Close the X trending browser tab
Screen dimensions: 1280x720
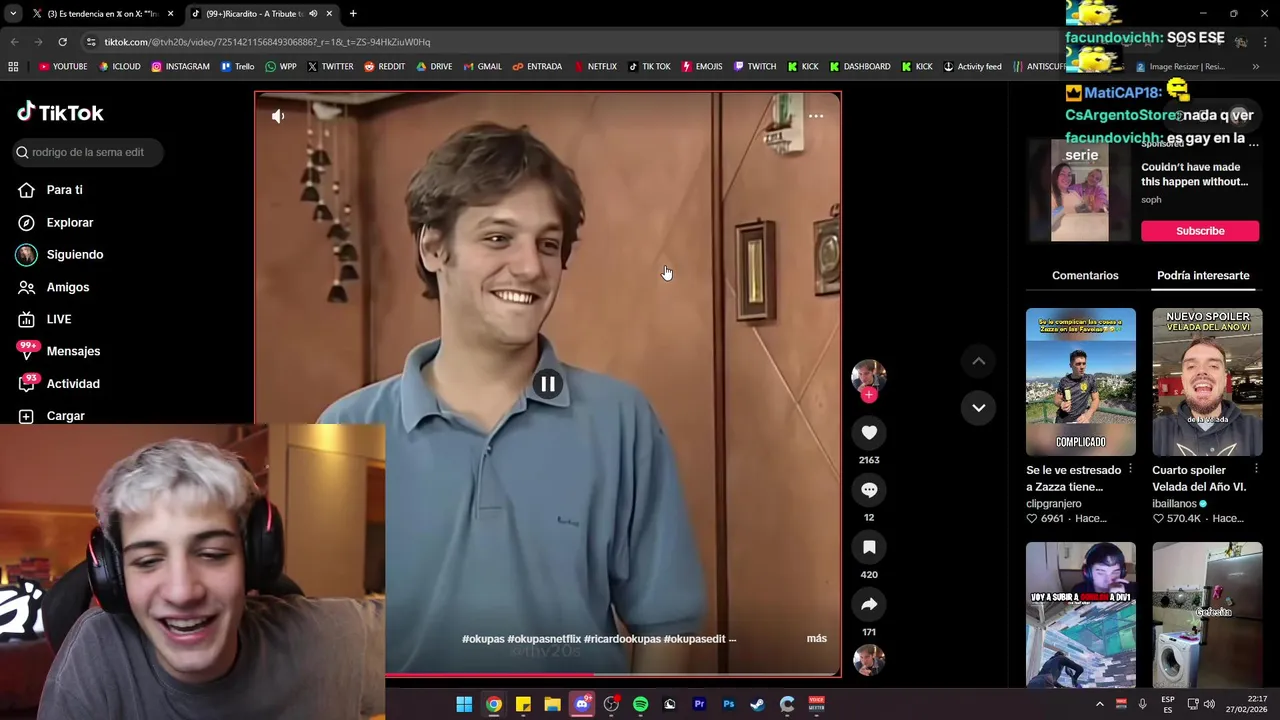click(170, 14)
